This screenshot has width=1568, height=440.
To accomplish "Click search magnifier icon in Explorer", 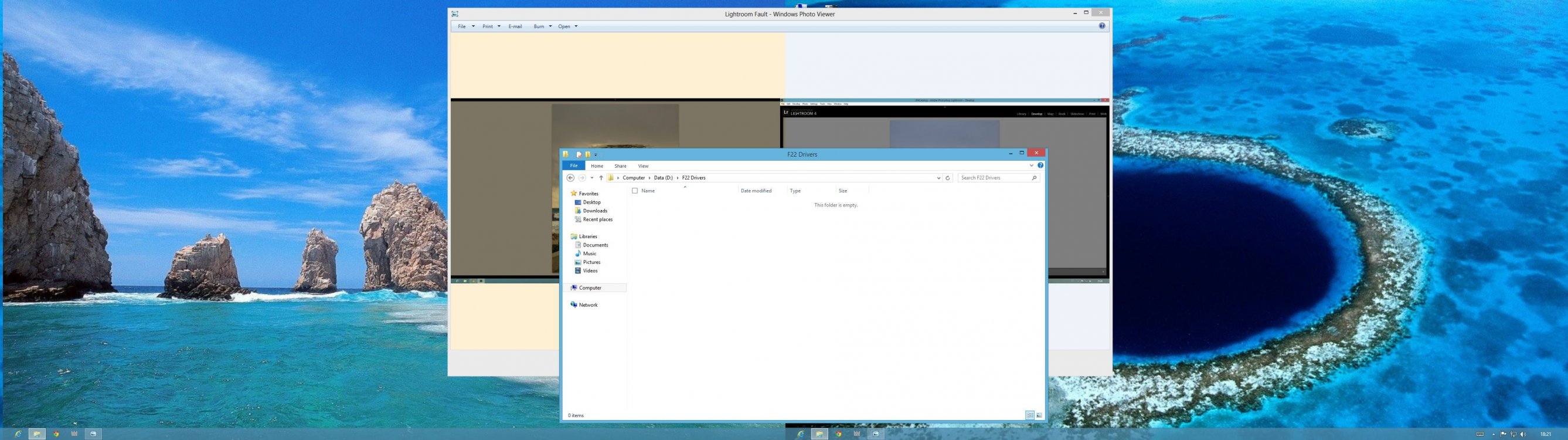I will tap(1033, 178).
